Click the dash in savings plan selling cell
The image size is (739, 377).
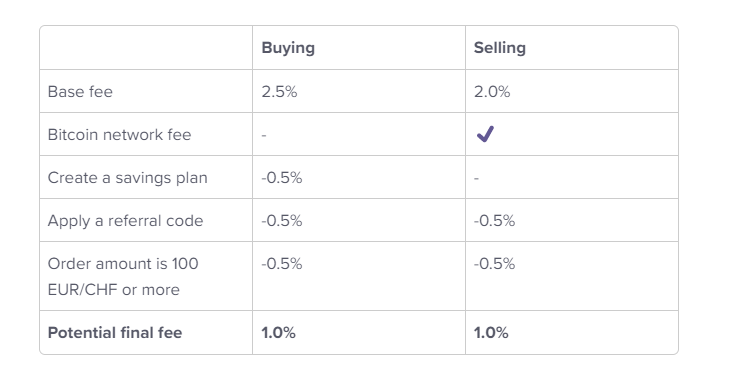pos(476,178)
